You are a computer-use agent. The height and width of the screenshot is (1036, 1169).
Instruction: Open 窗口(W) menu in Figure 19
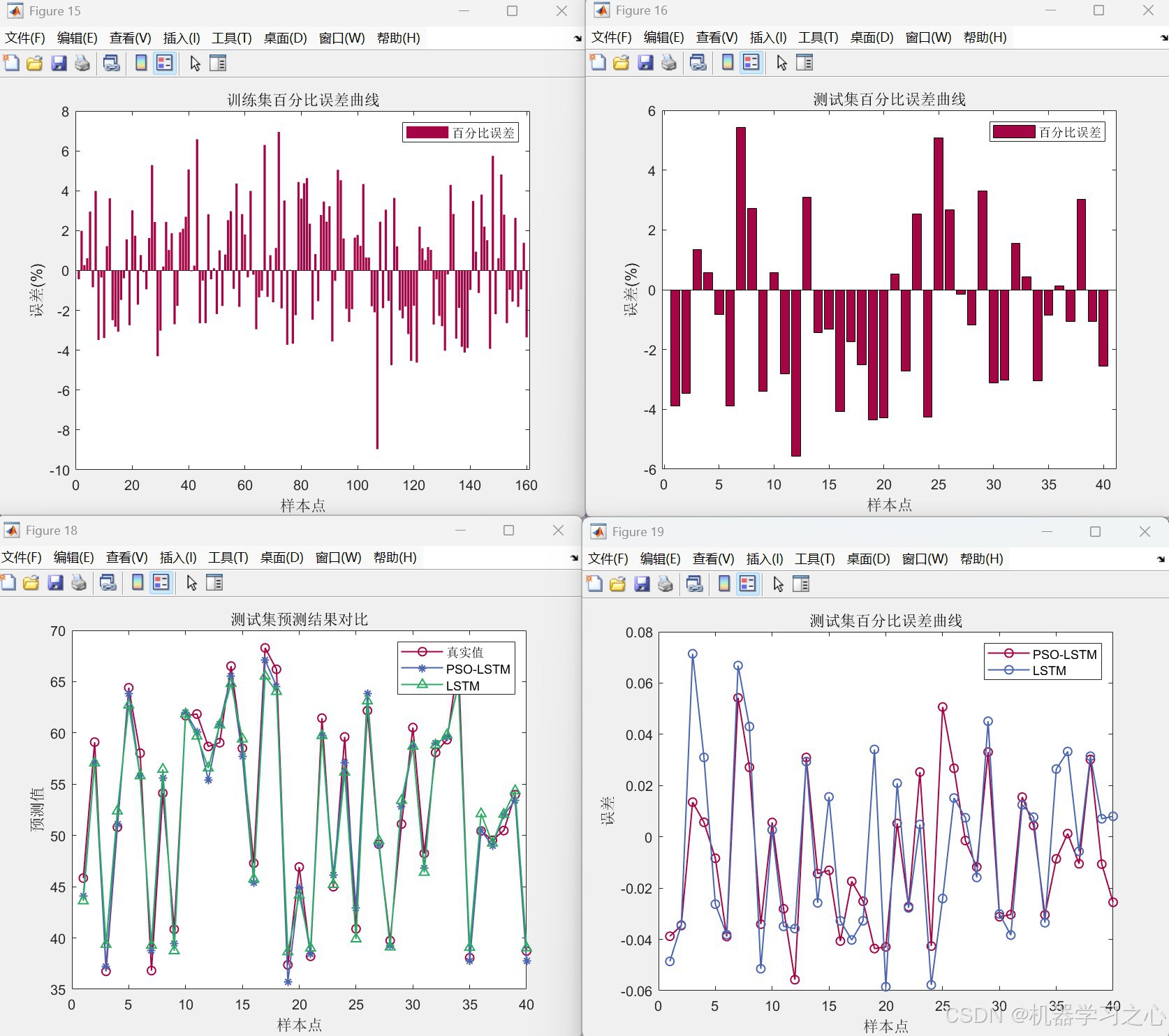(x=925, y=559)
